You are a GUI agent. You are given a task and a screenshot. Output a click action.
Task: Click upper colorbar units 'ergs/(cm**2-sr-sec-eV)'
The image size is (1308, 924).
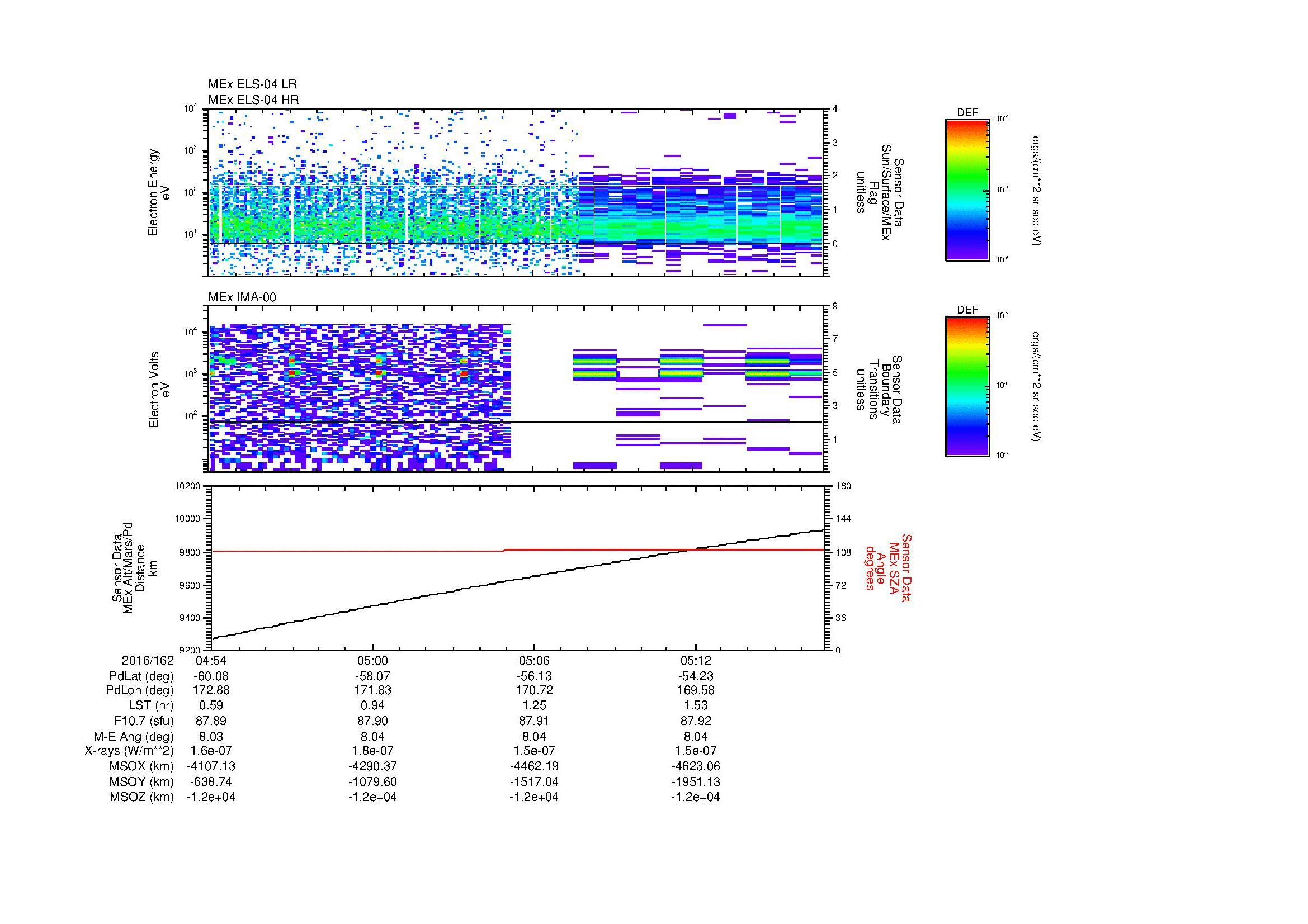point(1037,190)
